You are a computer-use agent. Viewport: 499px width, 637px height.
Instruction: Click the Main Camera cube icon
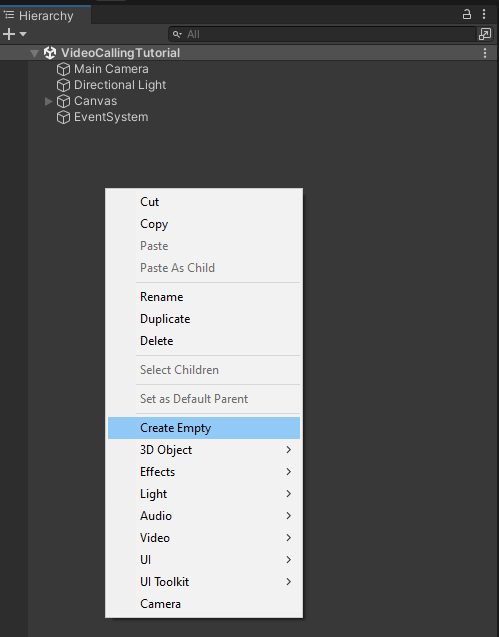click(x=63, y=69)
